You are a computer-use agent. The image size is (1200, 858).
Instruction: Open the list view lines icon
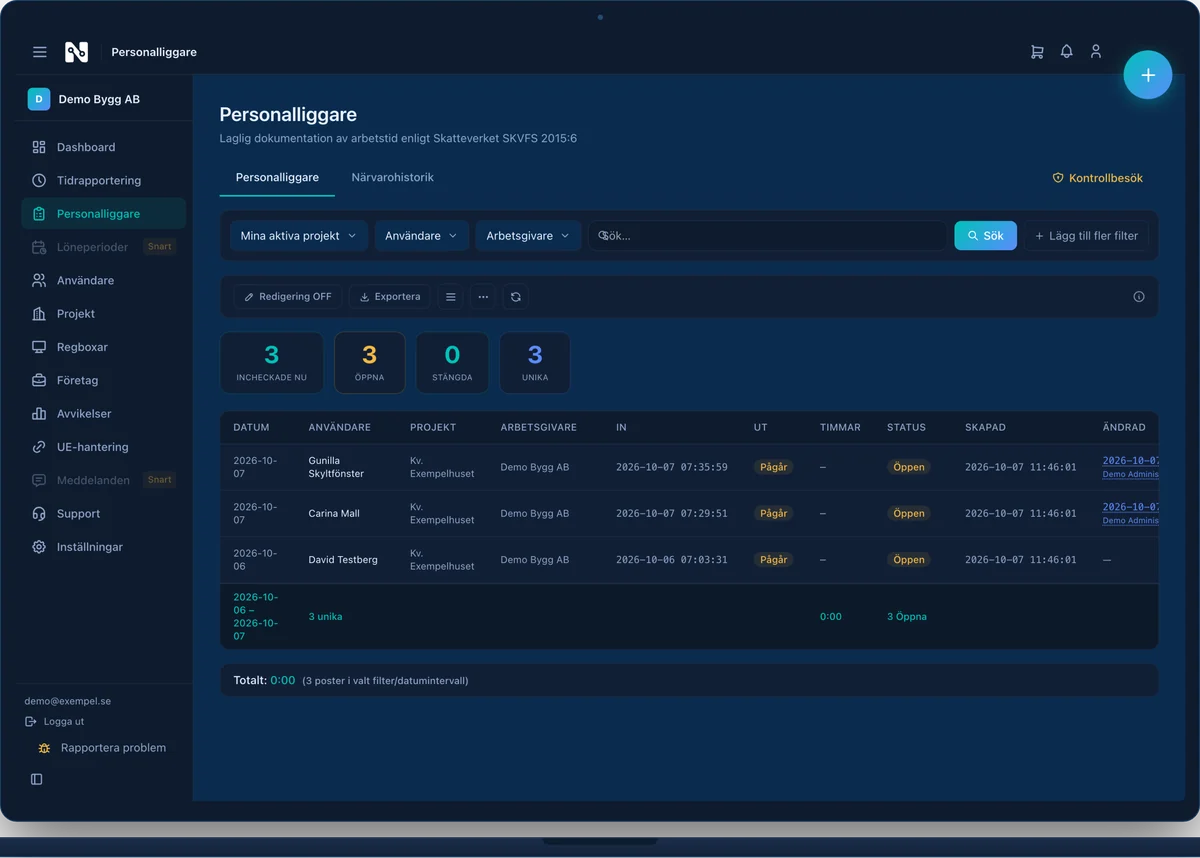(x=451, y=297)
